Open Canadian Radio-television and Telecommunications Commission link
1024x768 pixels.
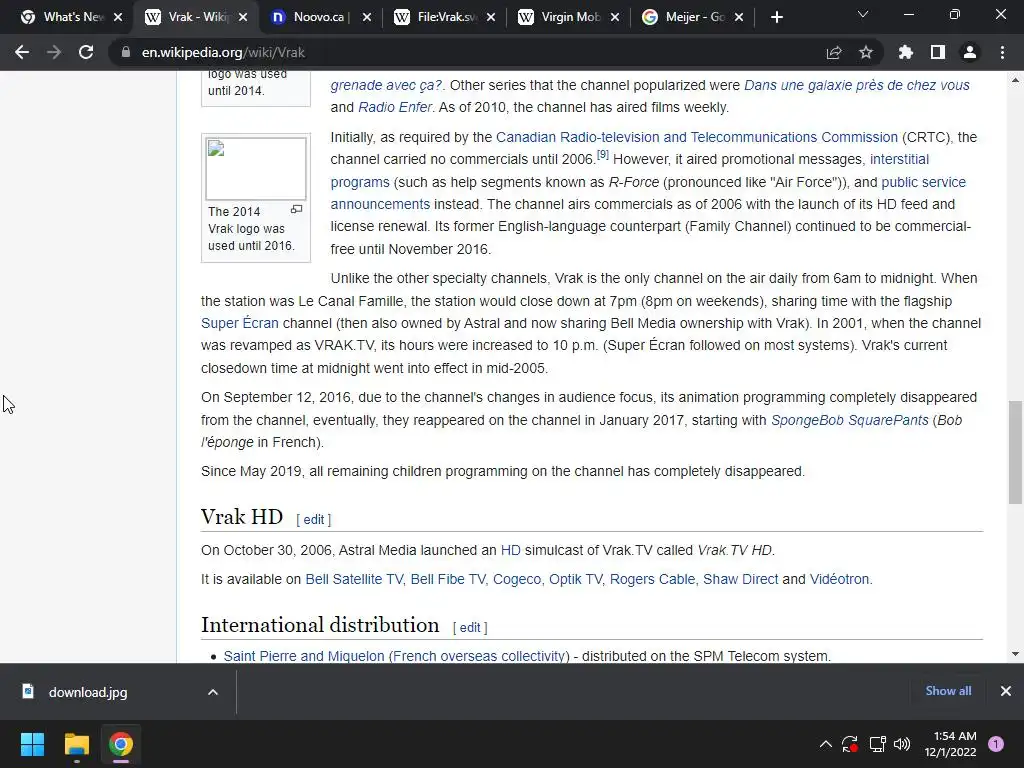pyautogui.click(x=697, y=137)
